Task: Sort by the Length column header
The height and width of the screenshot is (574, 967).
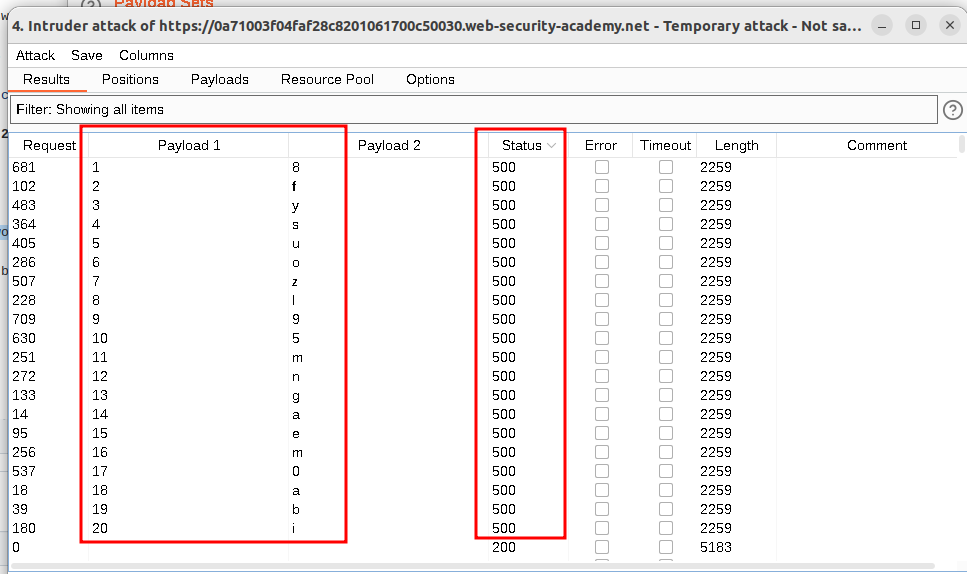Action: click(736, 146)
